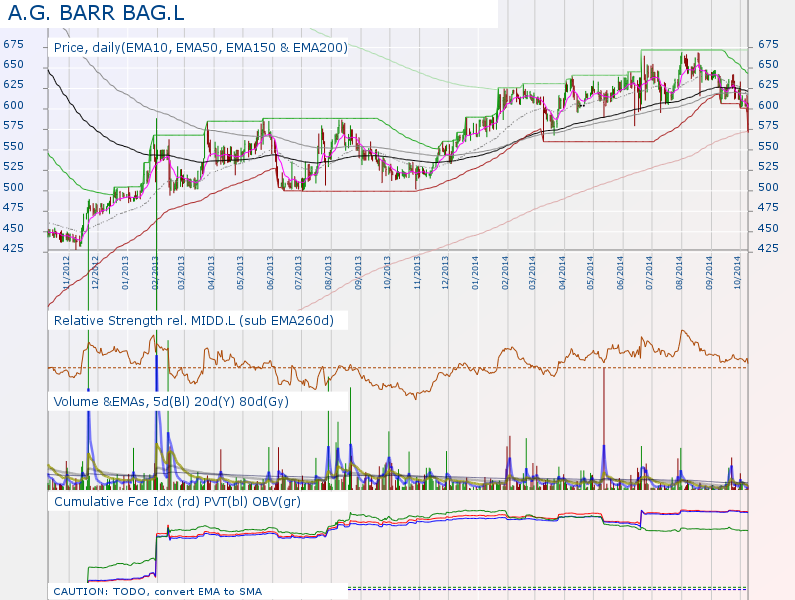Click the Price, daily EMA panel label
This screenshot has height=600, width=795.
pyautogui.click(x=201, y=48)
